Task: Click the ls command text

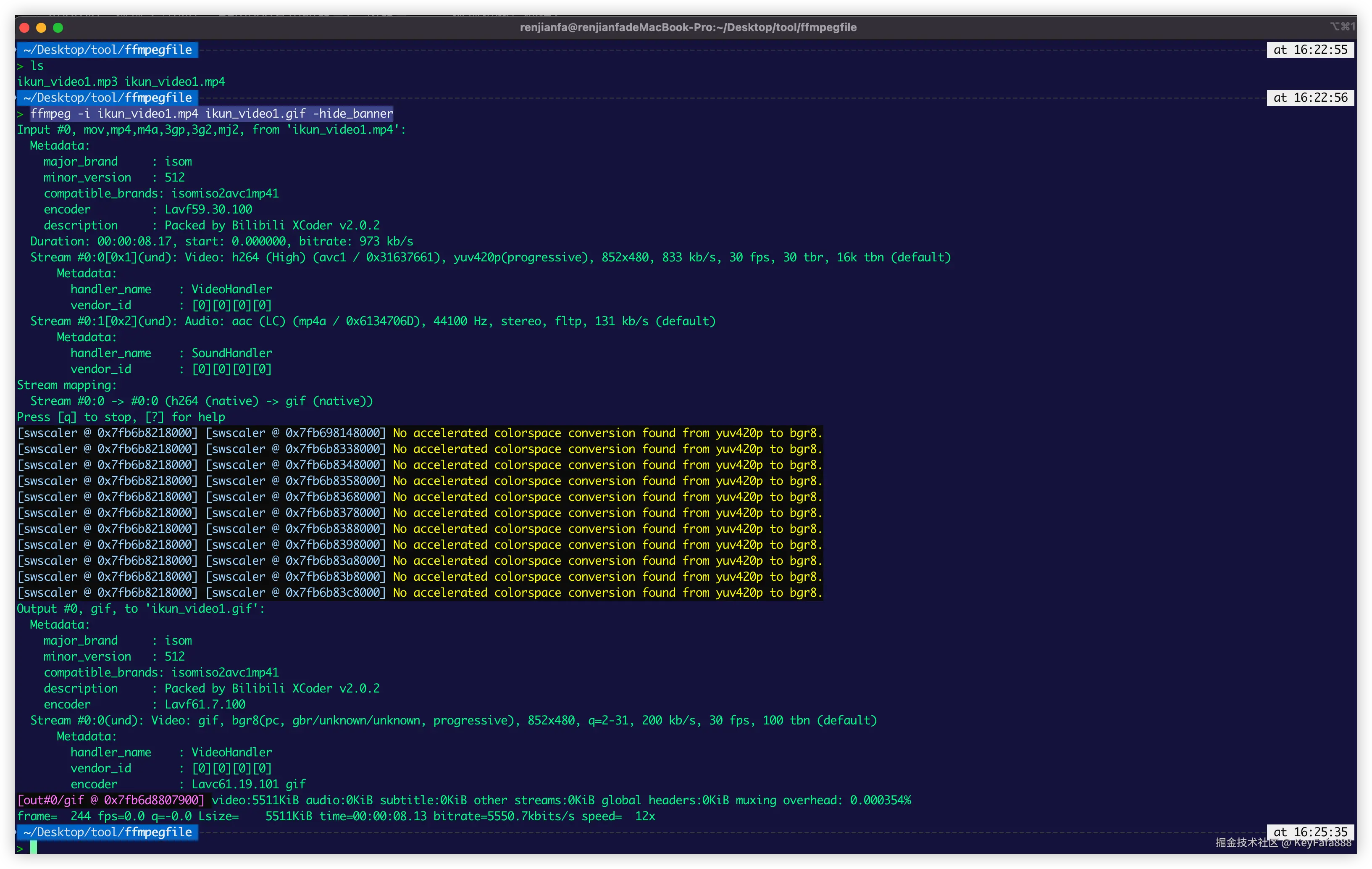Action: (x=37, y=66)
